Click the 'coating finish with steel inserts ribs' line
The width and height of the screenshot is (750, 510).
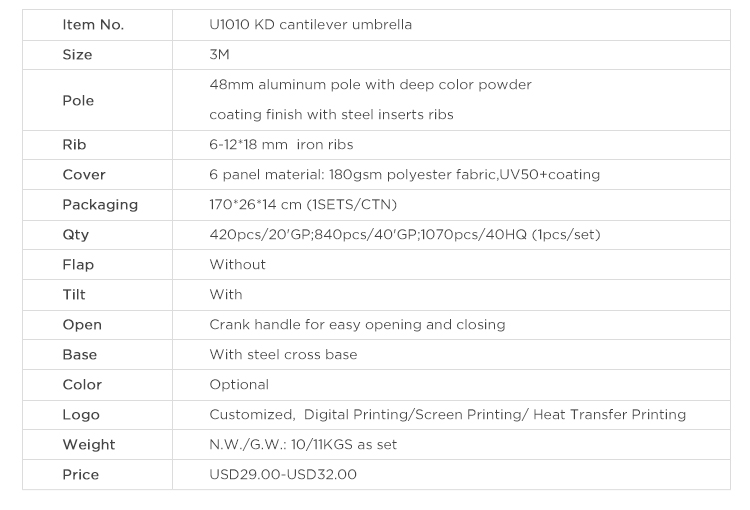331,115
